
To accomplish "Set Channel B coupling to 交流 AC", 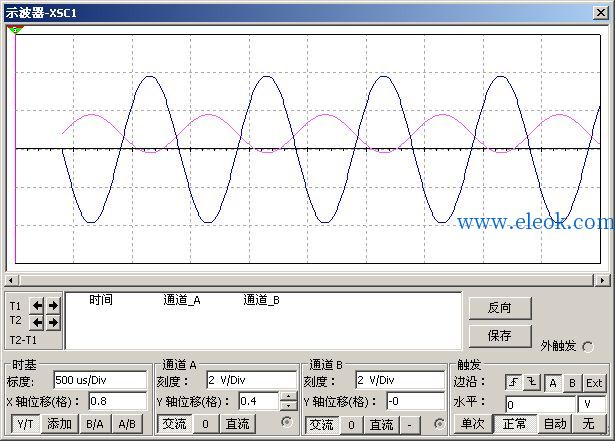I will pos(322,425).
